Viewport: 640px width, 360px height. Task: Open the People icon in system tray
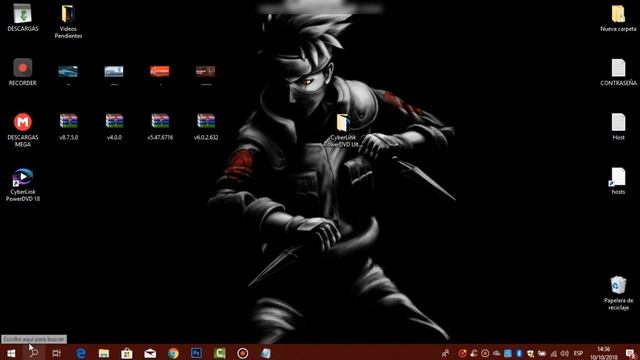point(445,353)
